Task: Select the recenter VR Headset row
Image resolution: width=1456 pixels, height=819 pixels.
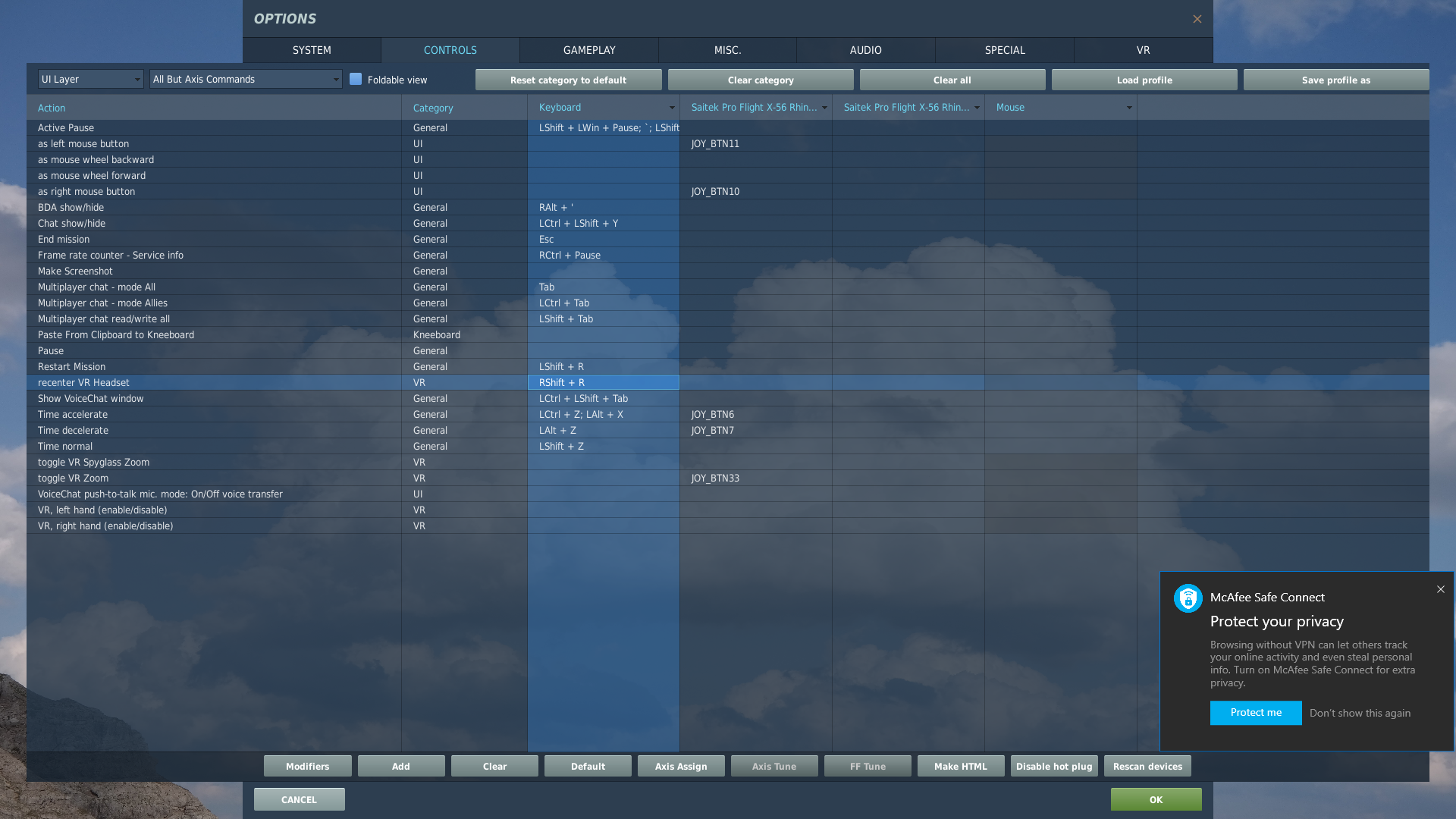Action: tap(728, 382)
